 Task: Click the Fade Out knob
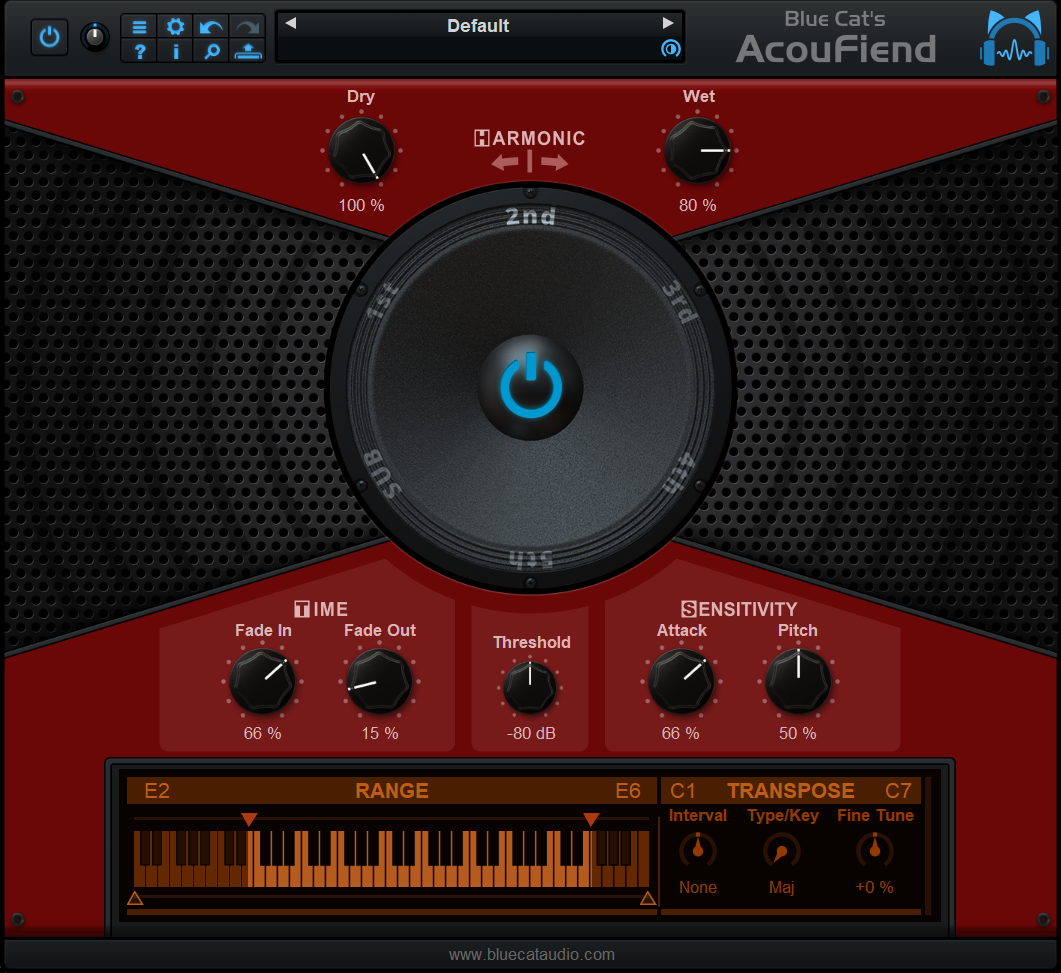(x=379, y=681)
